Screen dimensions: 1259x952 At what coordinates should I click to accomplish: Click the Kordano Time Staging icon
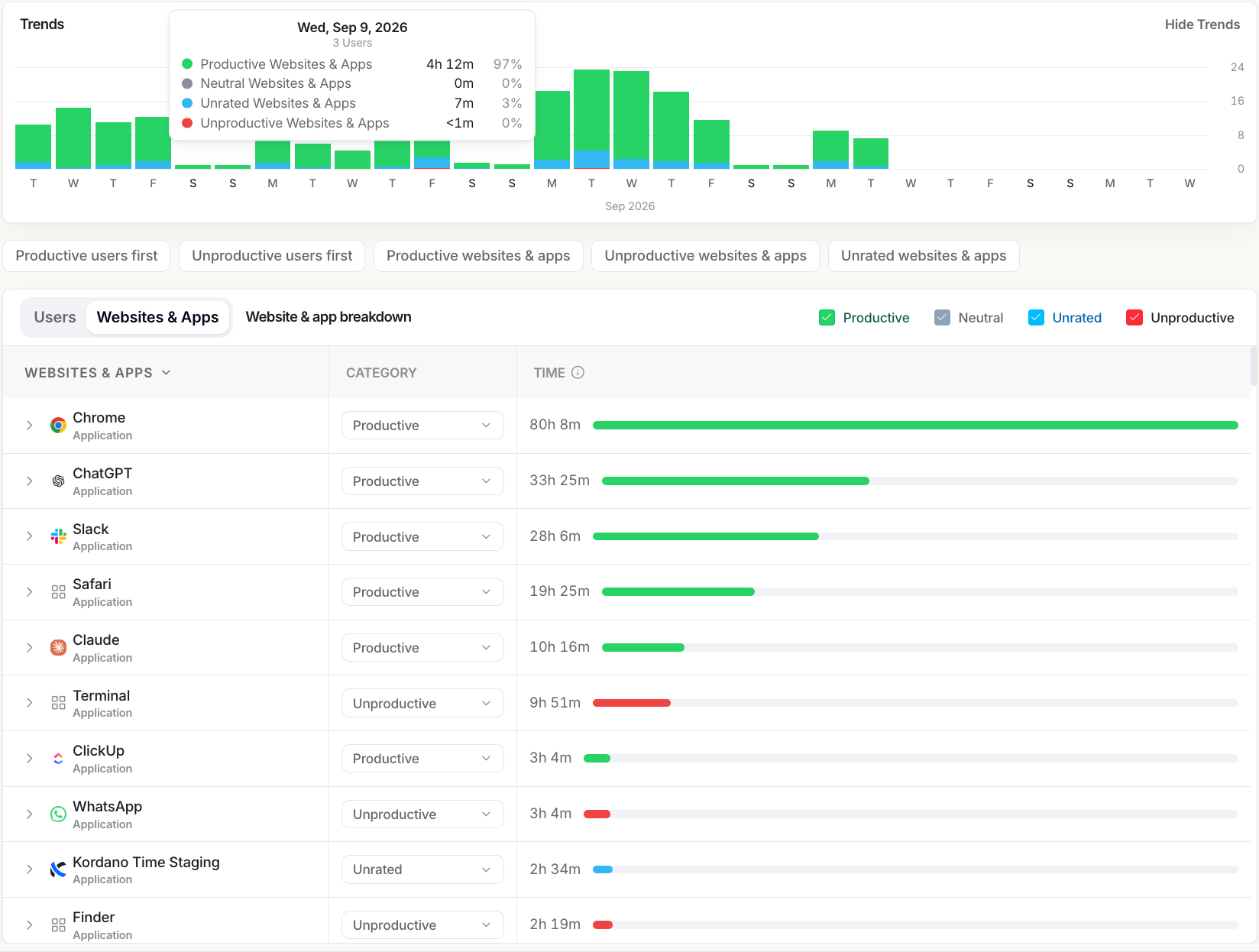pos(58,869)
